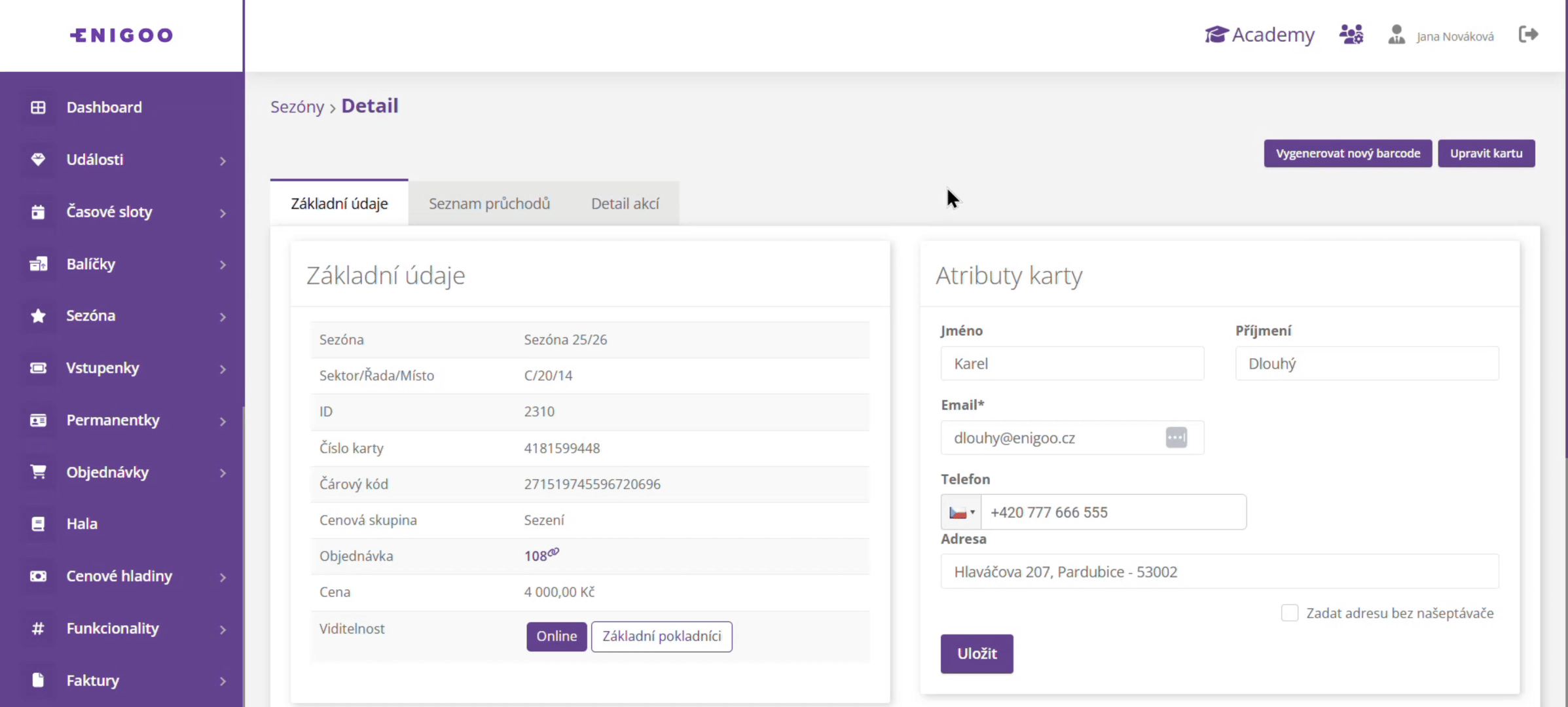Open the users group icon
This screenshot has width=1568, height=707.
(1351, 34)
